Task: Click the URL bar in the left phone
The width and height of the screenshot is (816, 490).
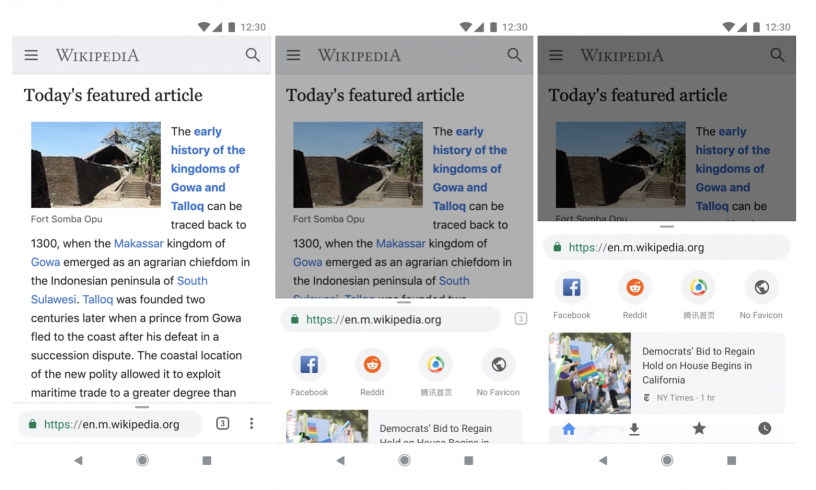Action: tap(110, 424)
